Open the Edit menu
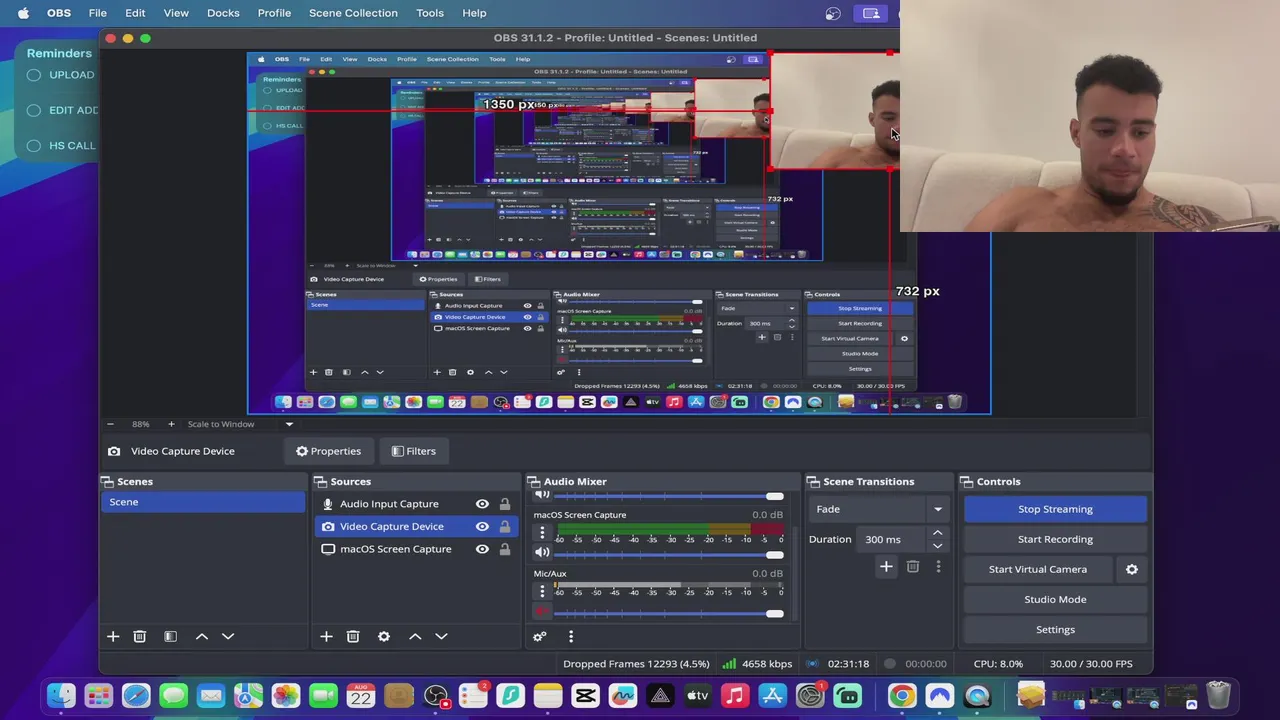The image size is (1280, 720). 135,13
